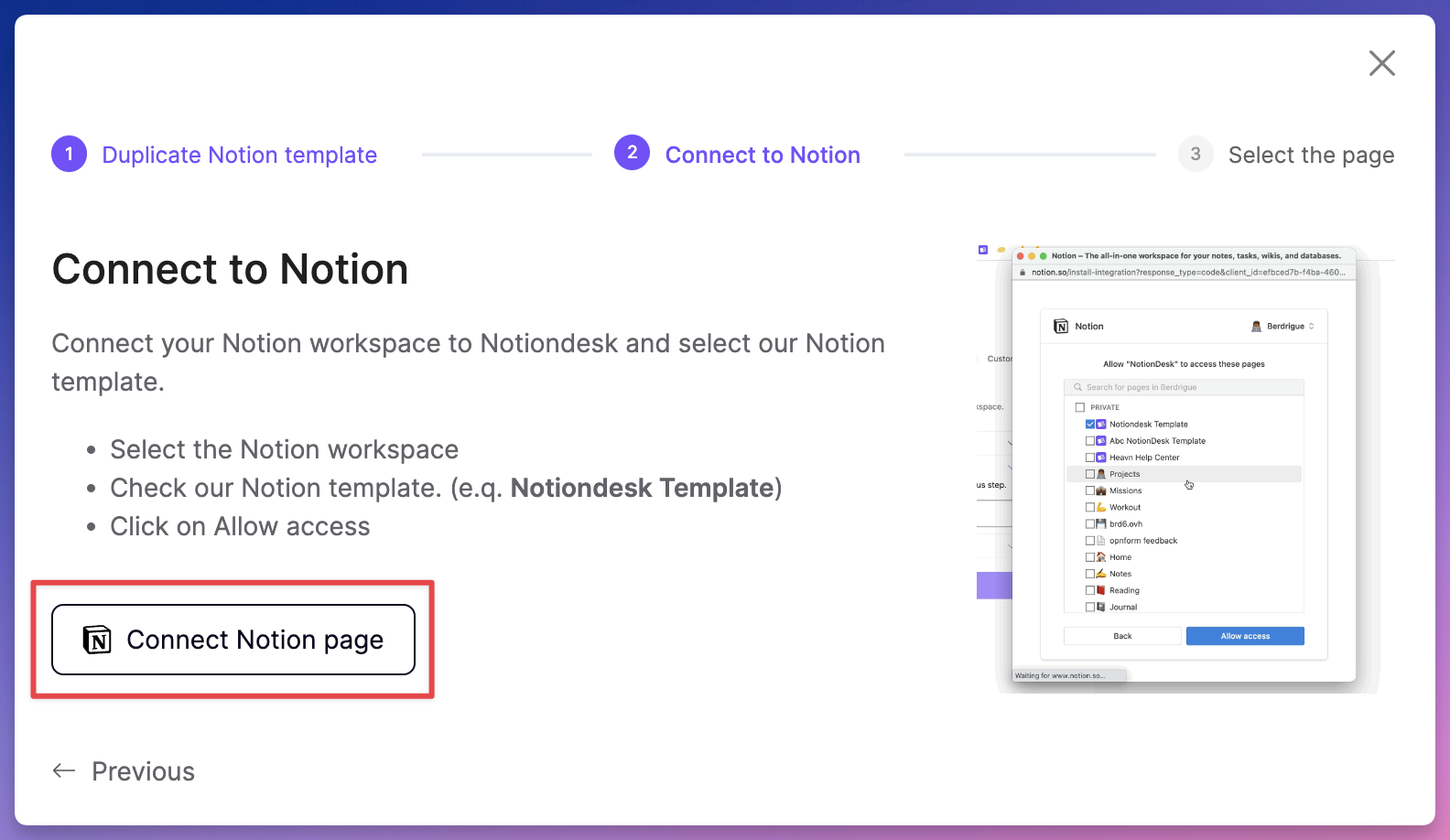Click the 'Connect your Notion workspace to Notiondesk' paragraph
Screen dimensions: 1450x840
tap(468, 362)
